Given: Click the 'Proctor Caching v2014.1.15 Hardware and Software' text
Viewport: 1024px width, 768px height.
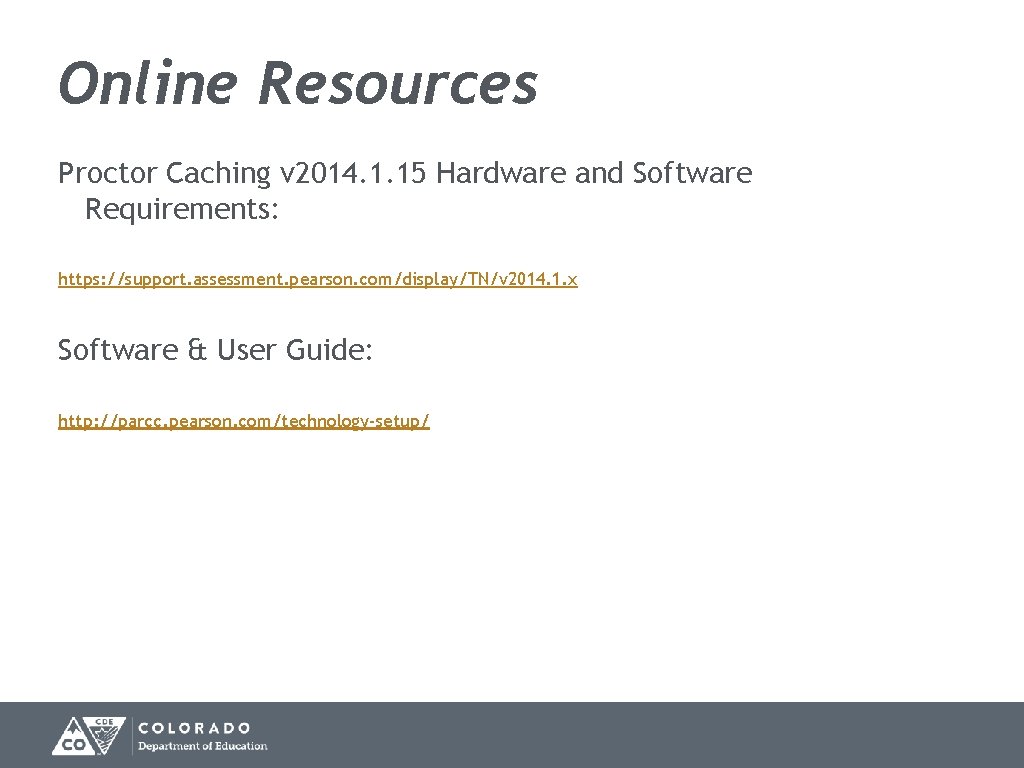Looking at the screenshot, I should pyautogui.click(x=405, y=173).
